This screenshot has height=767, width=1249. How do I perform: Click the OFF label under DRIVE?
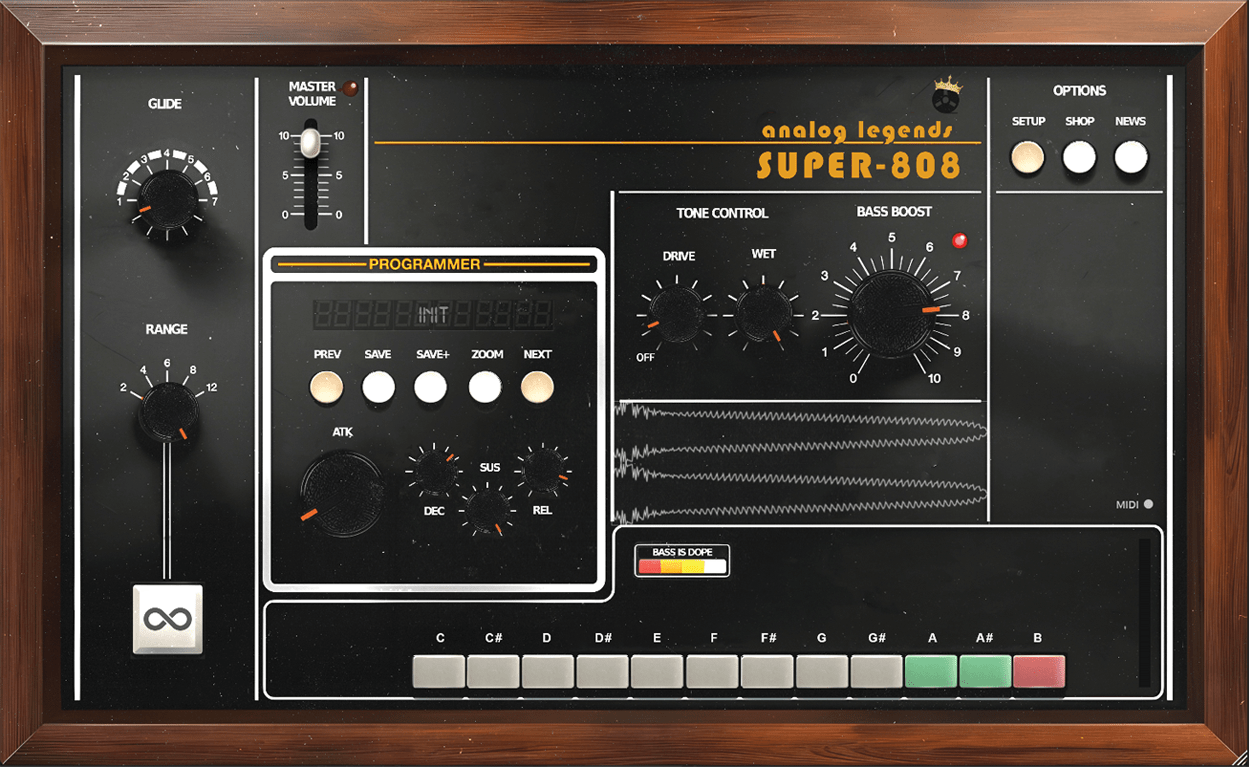point(646,357)
